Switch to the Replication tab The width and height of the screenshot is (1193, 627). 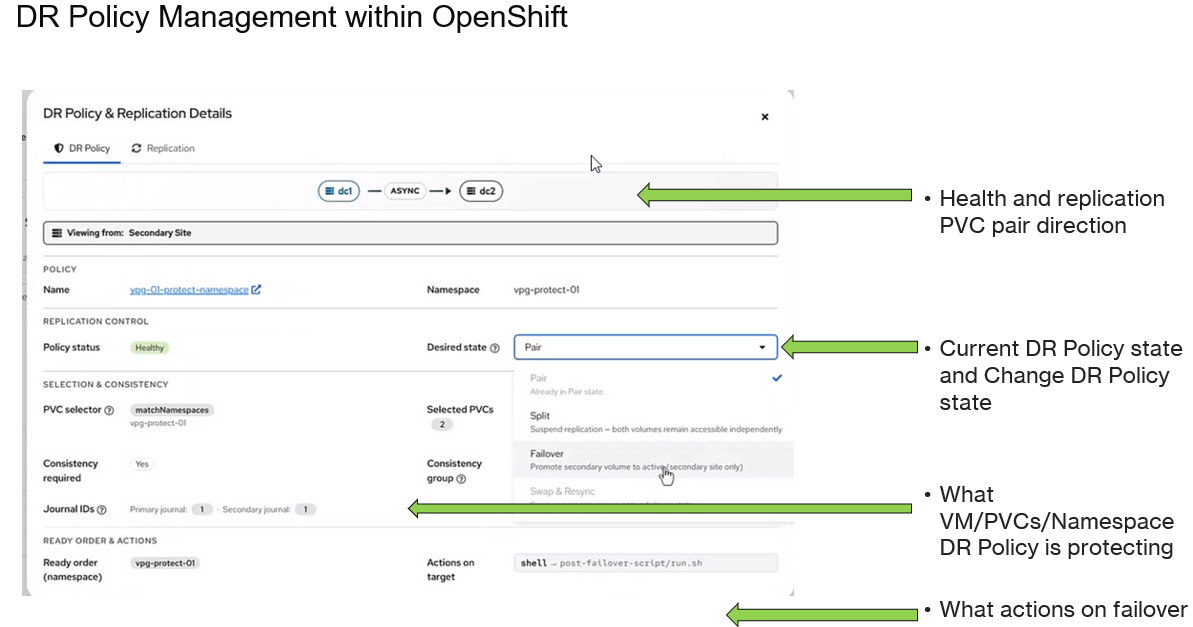[163, 148]
